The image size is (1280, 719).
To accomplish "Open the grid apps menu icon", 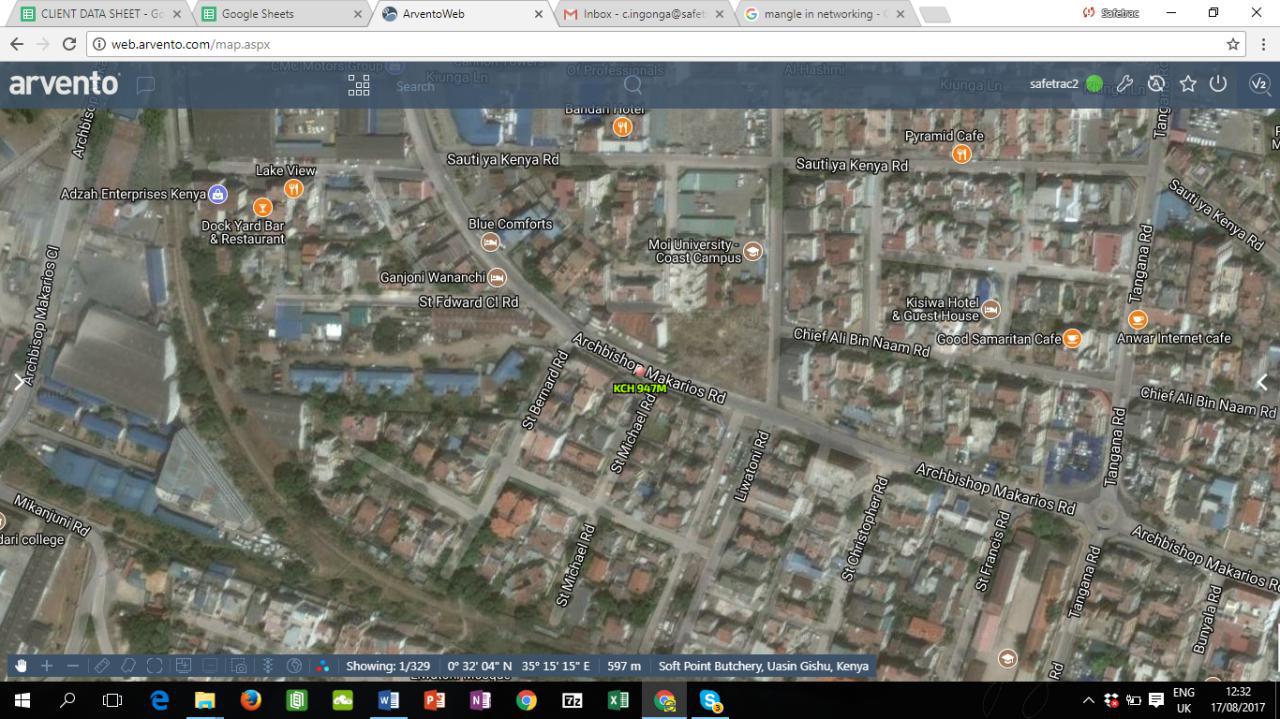I will tap(359, 85).
